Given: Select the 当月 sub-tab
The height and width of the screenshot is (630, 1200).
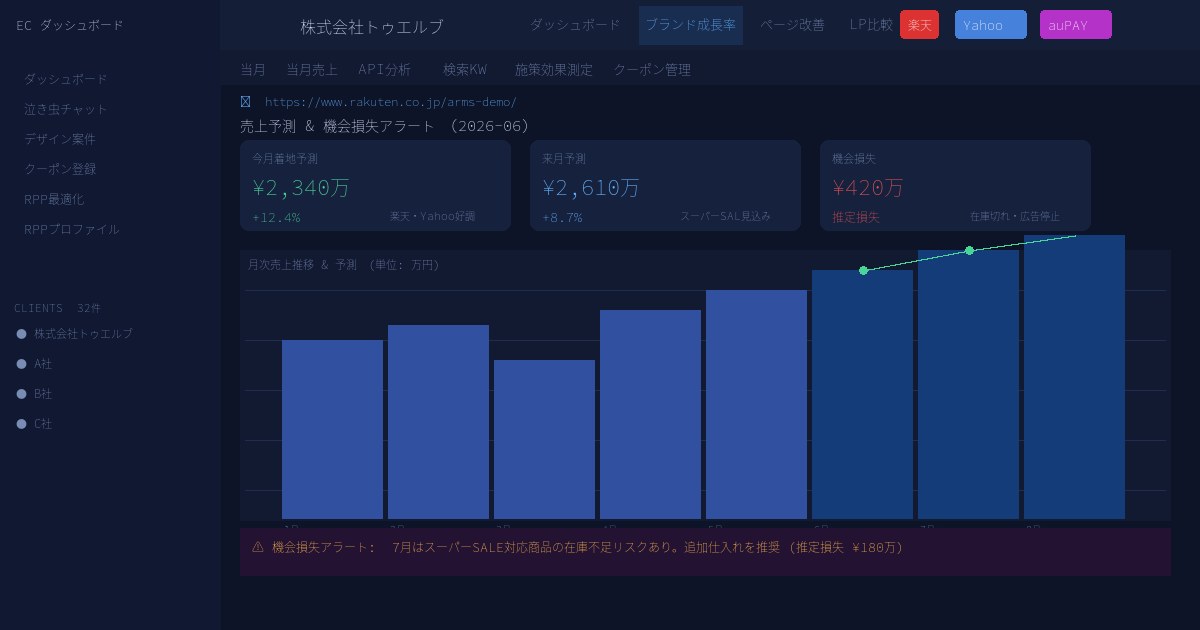Looking at the screenshot, I should (x=253, y=70).
